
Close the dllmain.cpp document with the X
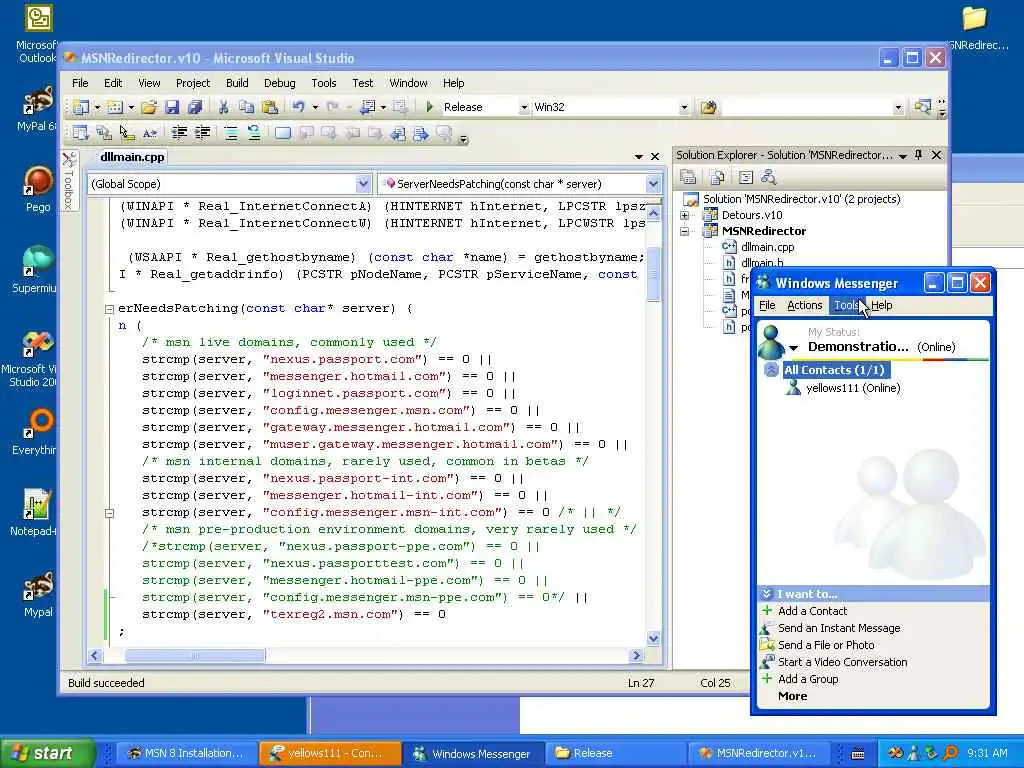pos(655,157)
